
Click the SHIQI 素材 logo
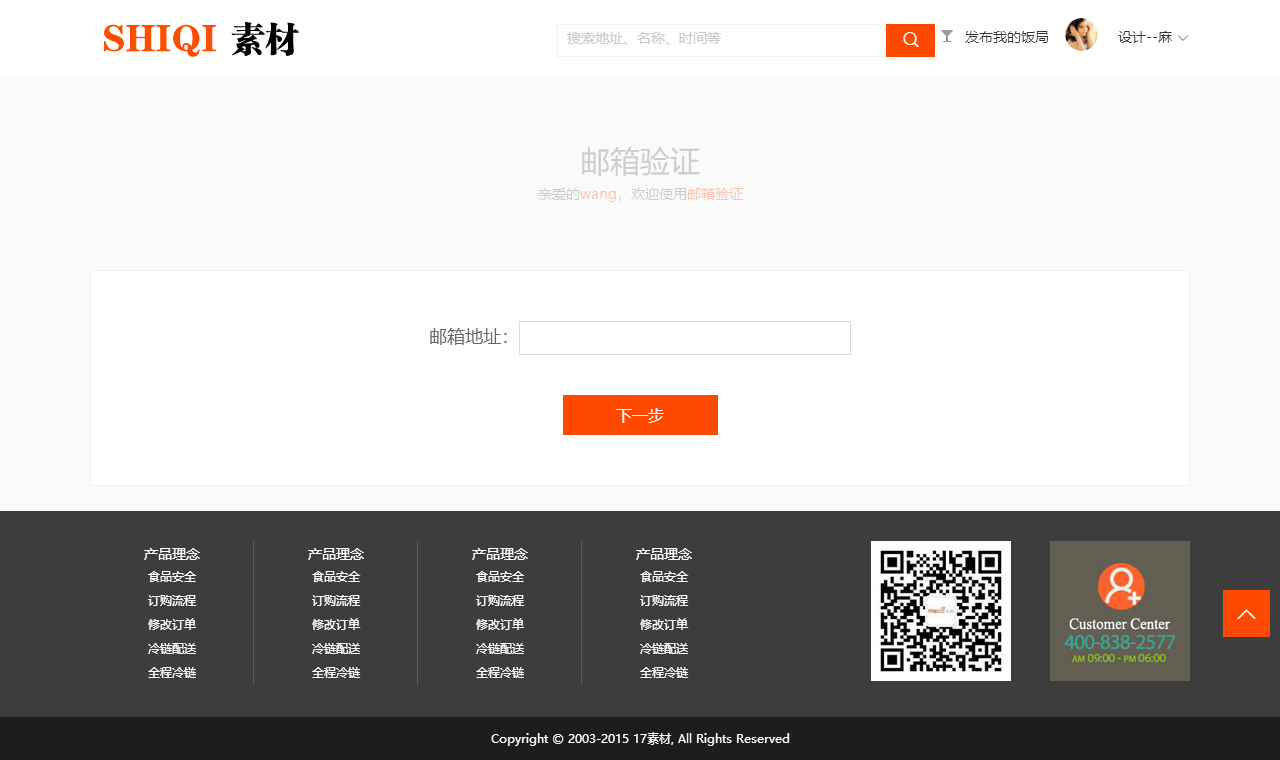coord(200,39)
